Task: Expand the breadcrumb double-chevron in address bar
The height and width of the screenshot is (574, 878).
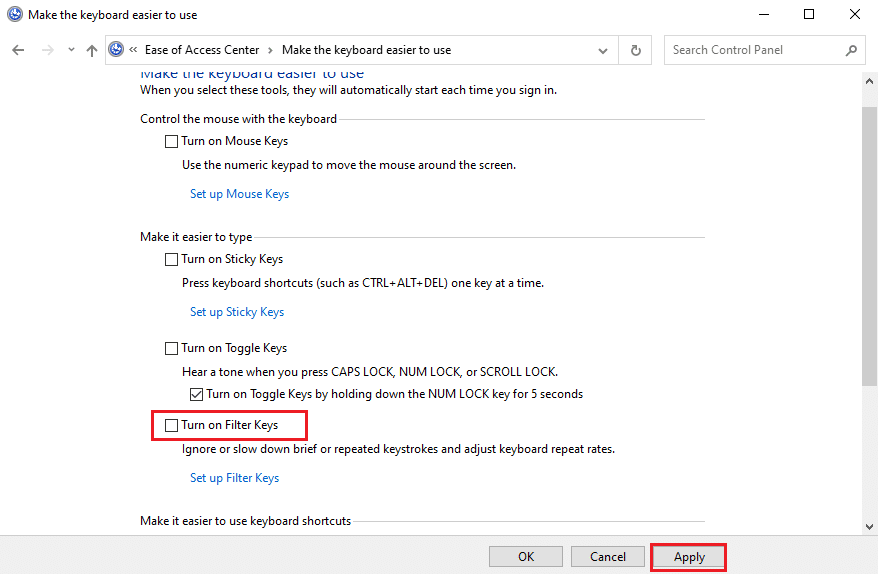Action: coord(133,50)
